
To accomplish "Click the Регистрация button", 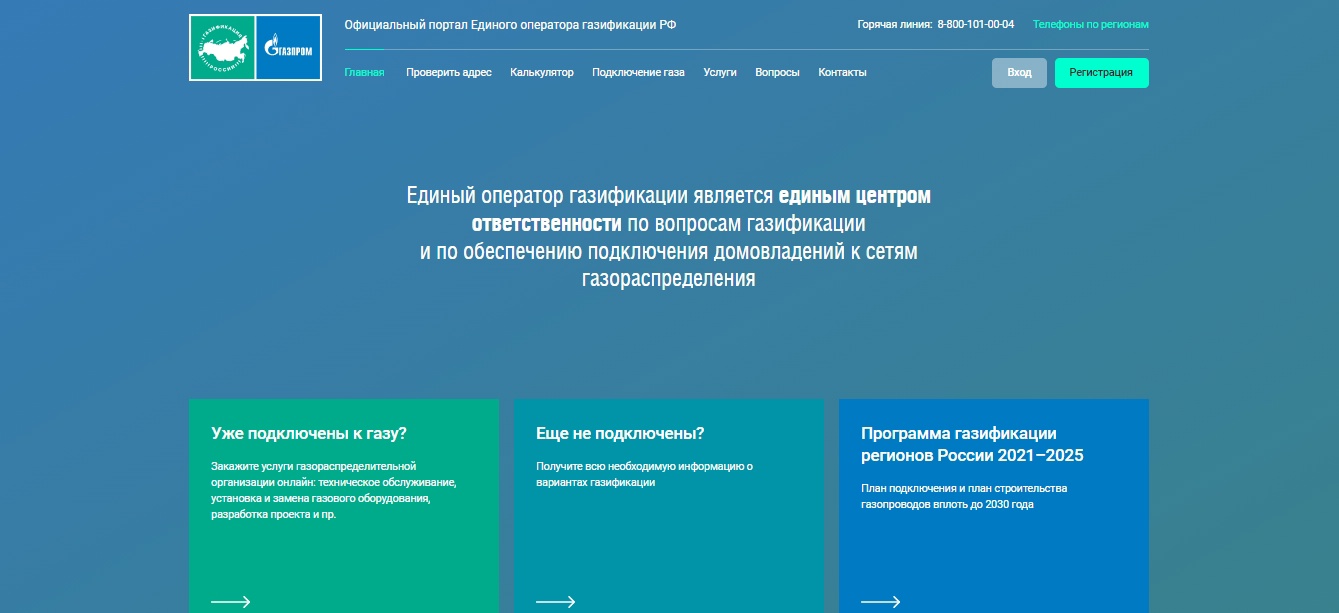I will click(1101, 73).
